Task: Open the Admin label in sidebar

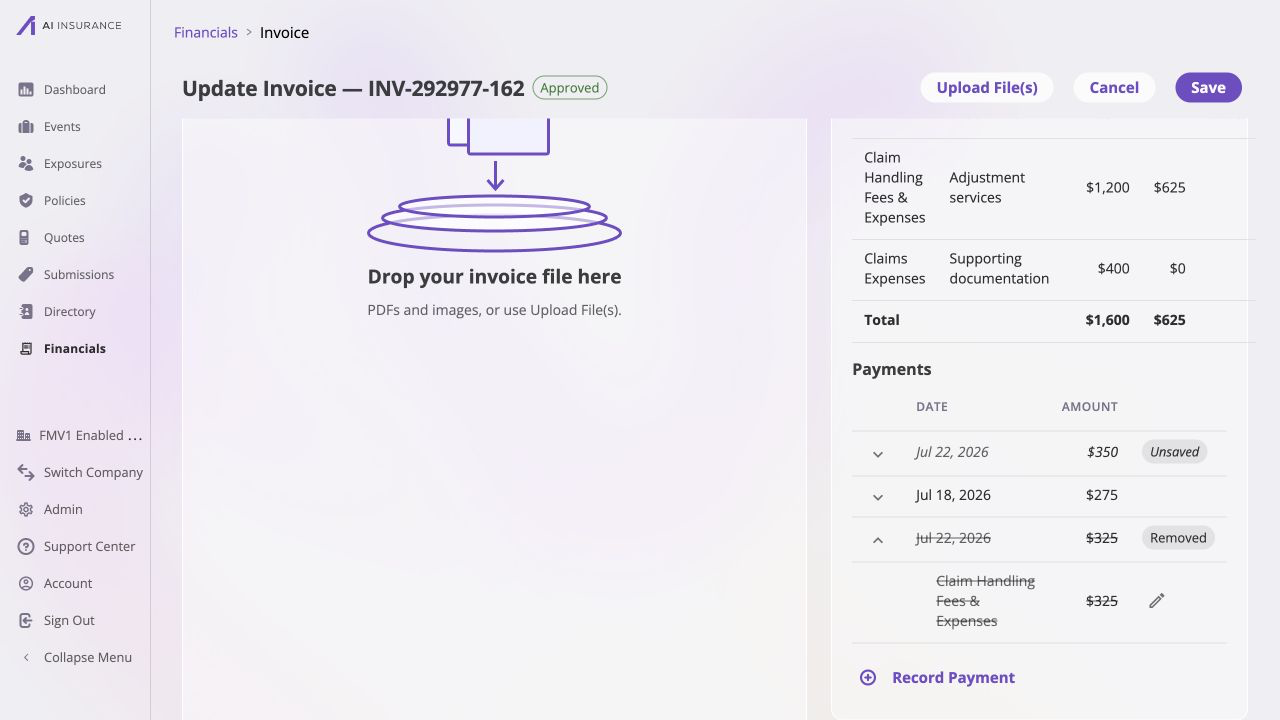Action: [x=63, y=510]
